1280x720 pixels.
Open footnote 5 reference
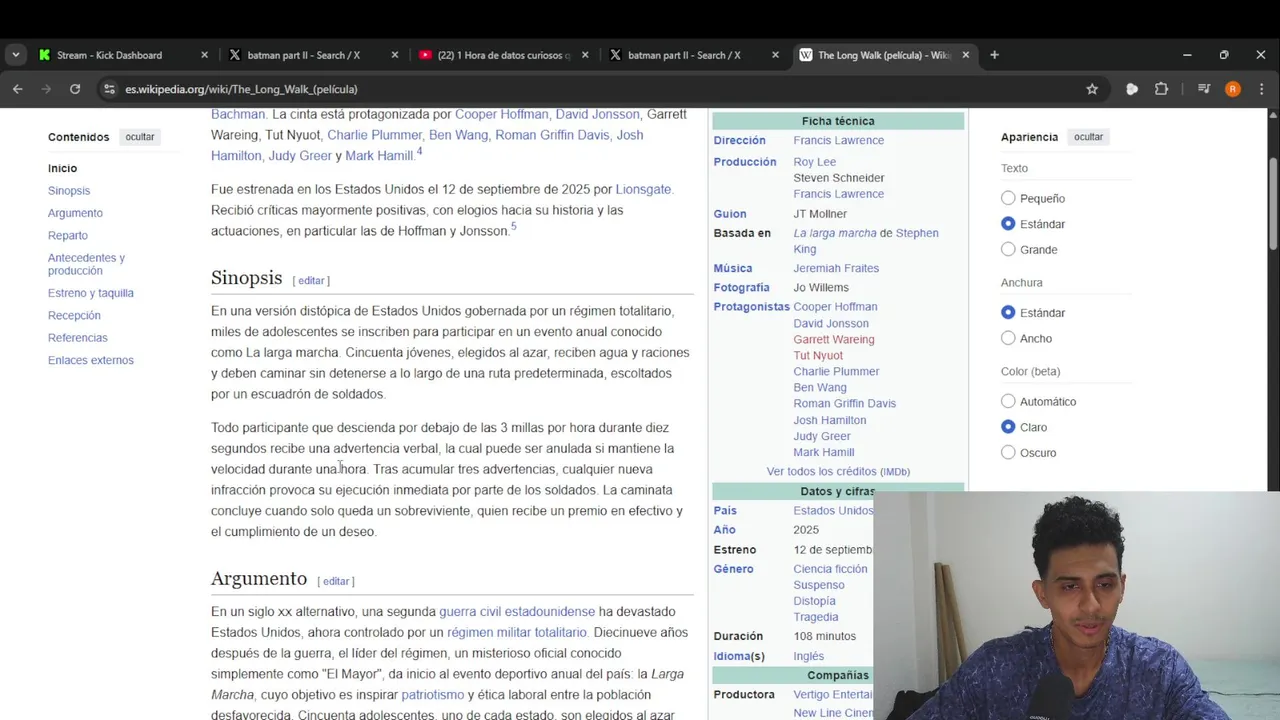coord(513,227)
